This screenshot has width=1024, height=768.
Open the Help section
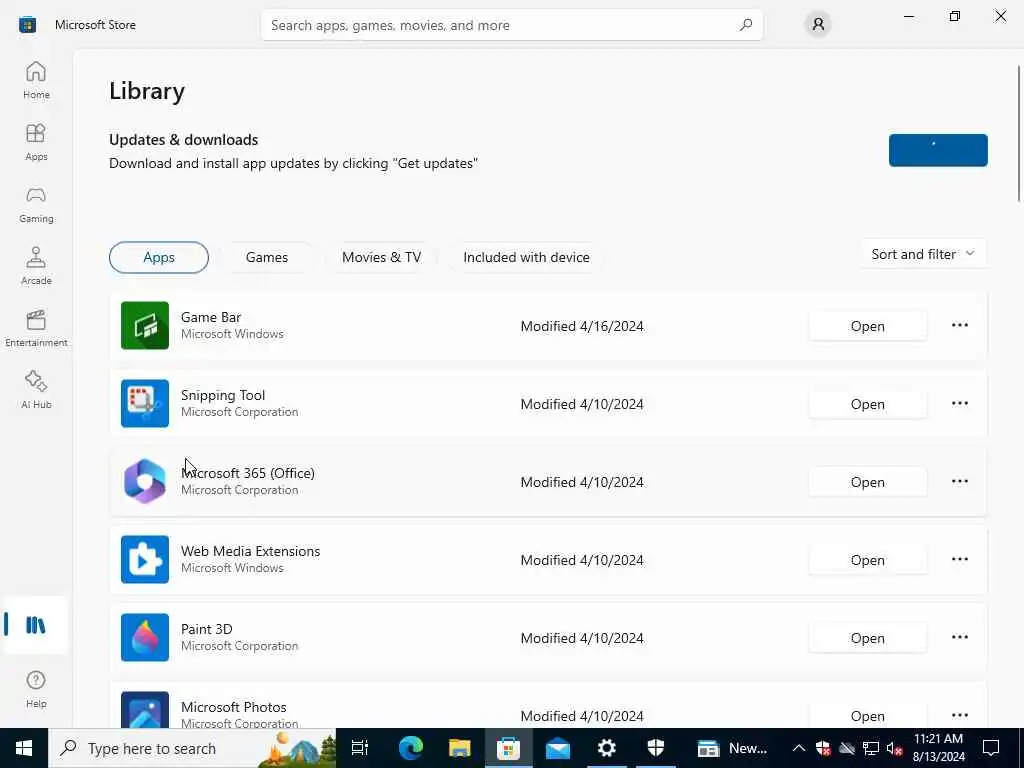tap(36, 689)
